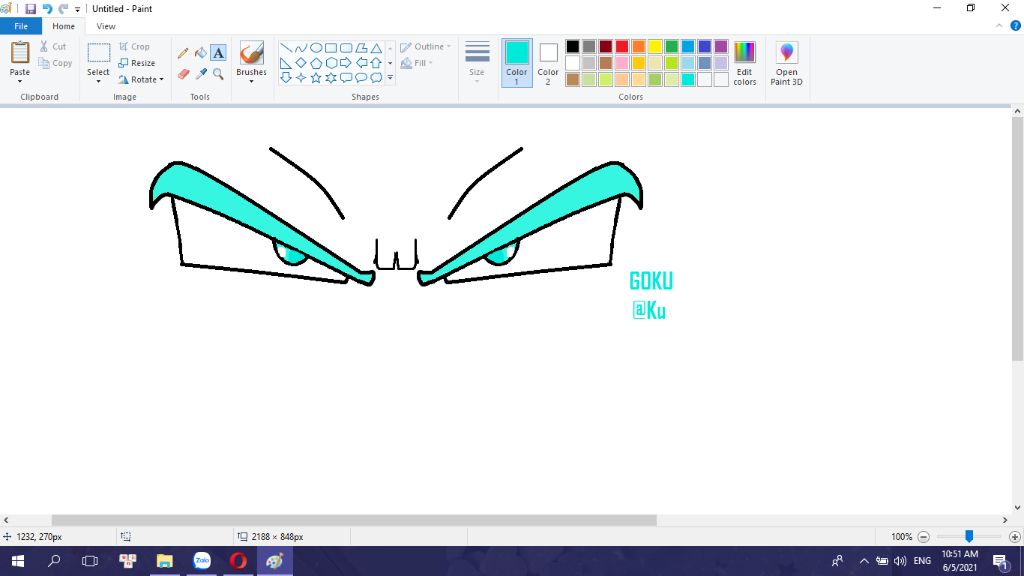
Task: Open Edit colors dialog
Action: (x=744, y=63)
